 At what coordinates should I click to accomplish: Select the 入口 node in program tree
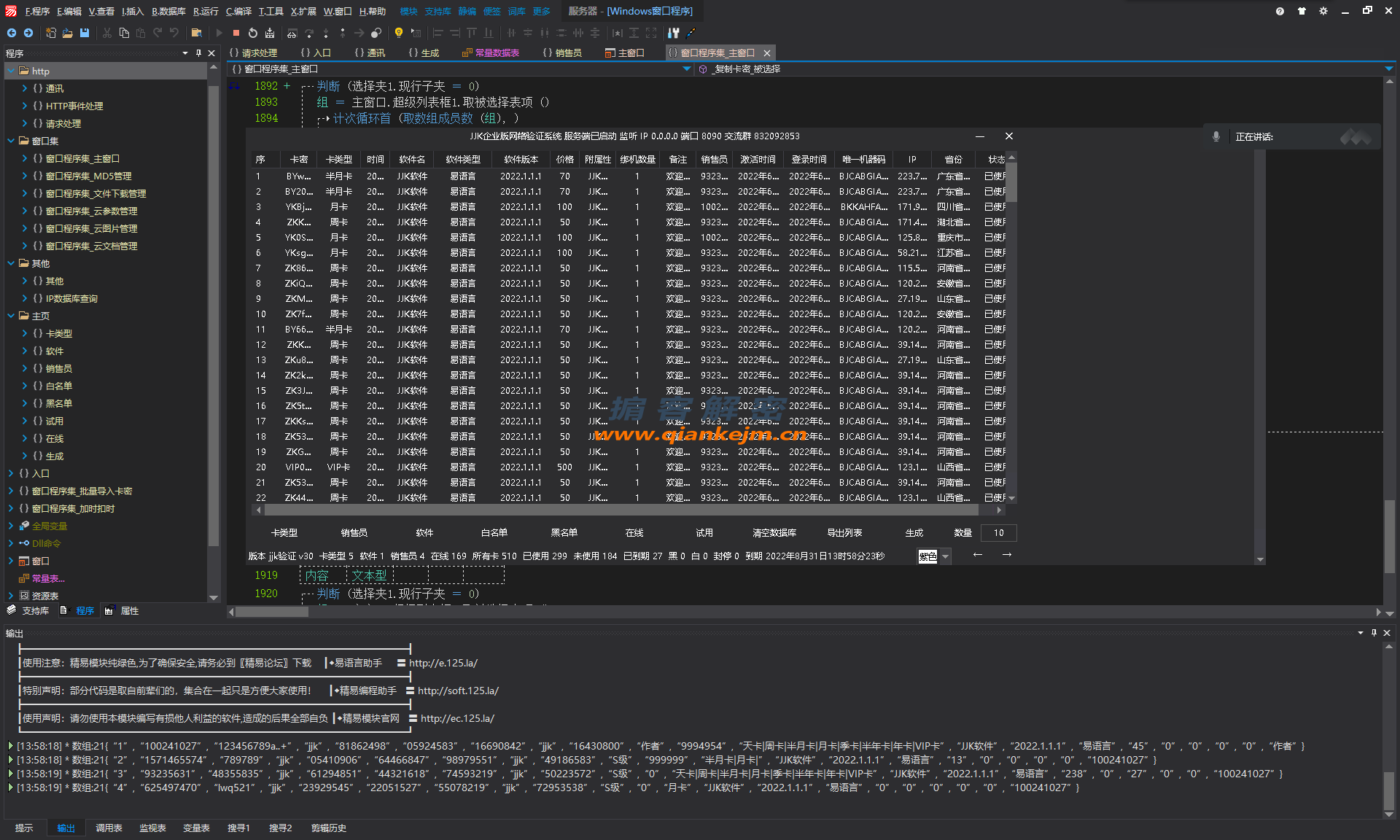tap(40, 473)
